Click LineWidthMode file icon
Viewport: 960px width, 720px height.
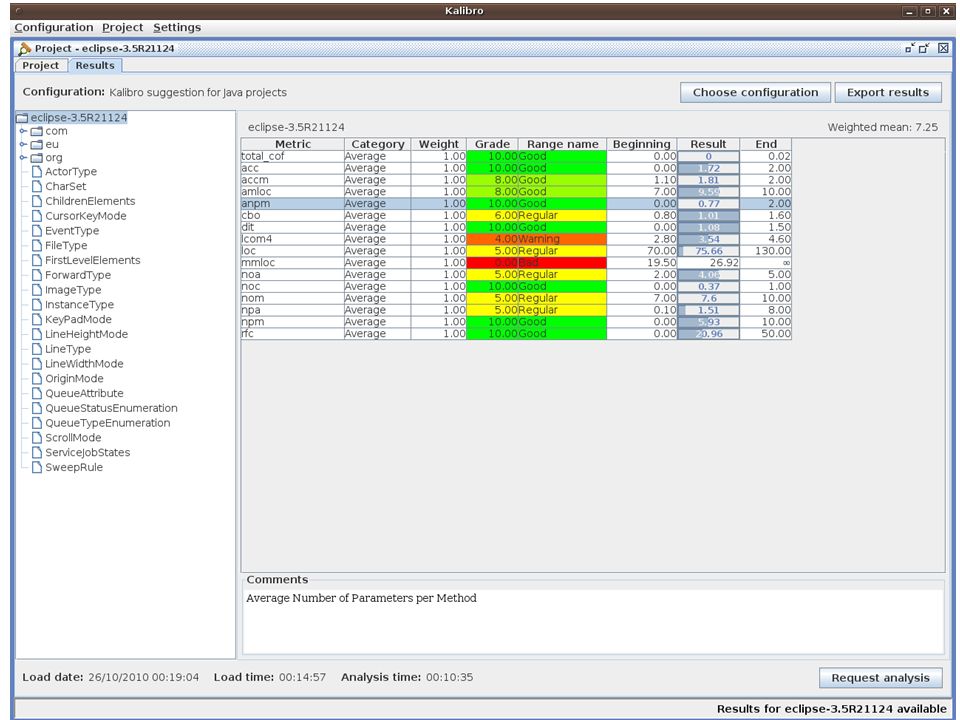(37, 364)
